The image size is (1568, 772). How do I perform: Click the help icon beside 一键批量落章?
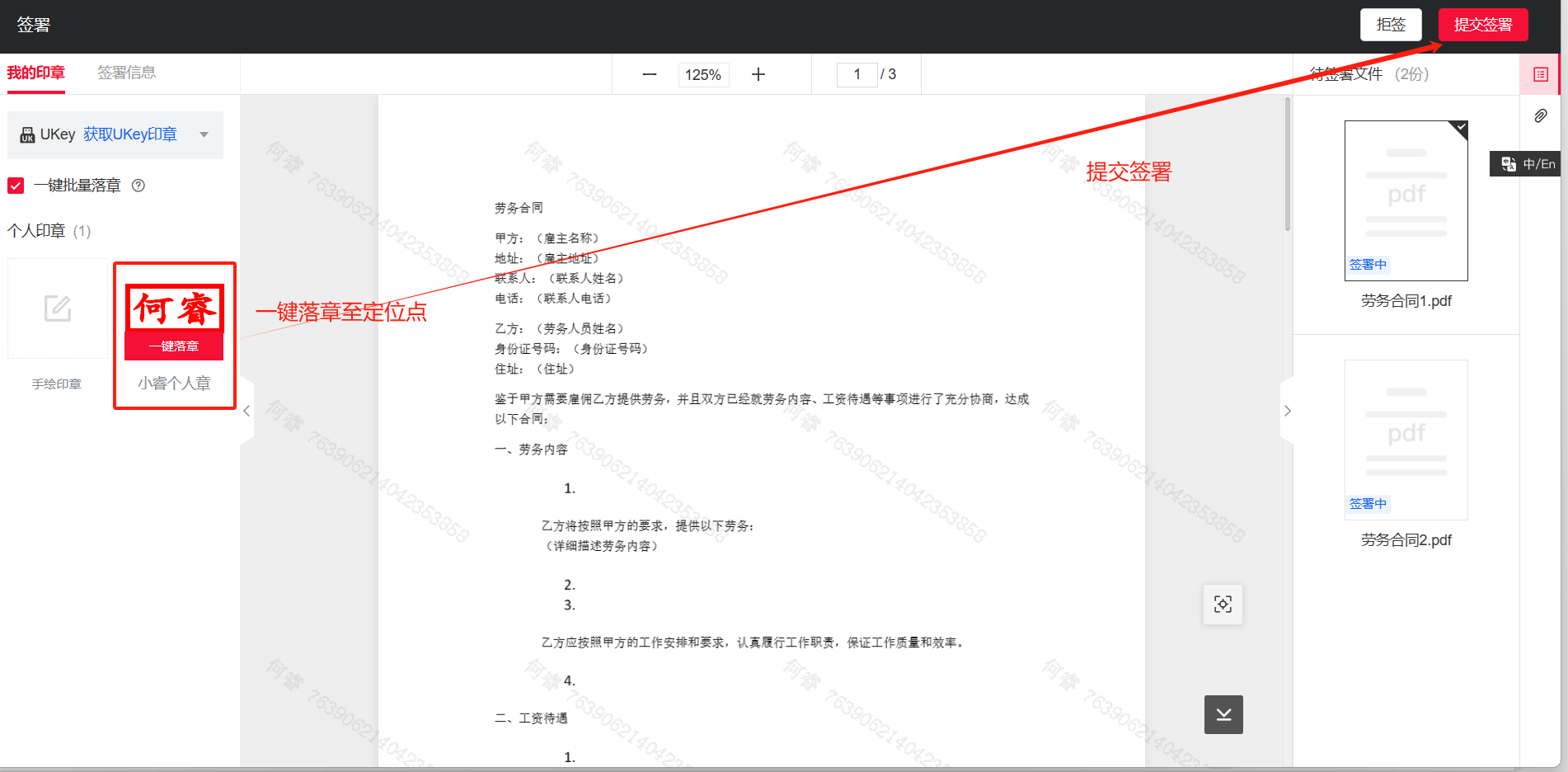pyautogui.click(x=138, y=186)
